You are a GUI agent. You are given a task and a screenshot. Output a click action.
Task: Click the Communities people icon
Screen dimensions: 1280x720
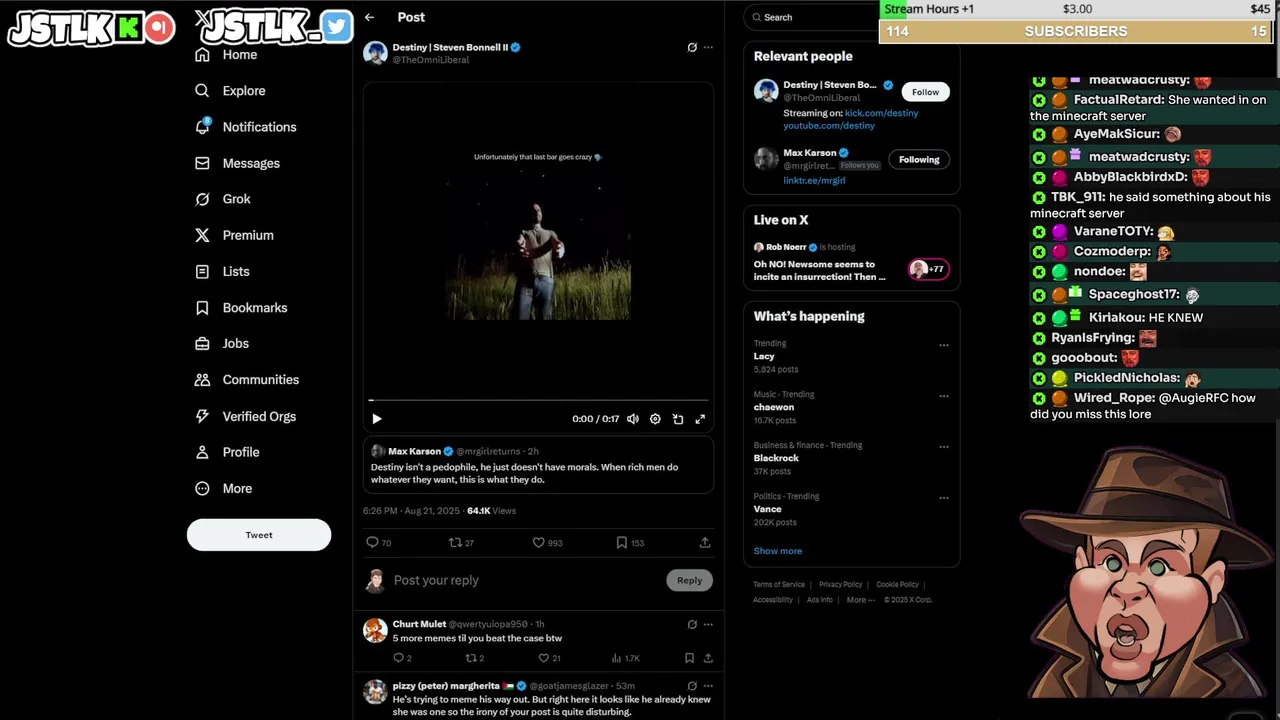click(x=202, y=380)
